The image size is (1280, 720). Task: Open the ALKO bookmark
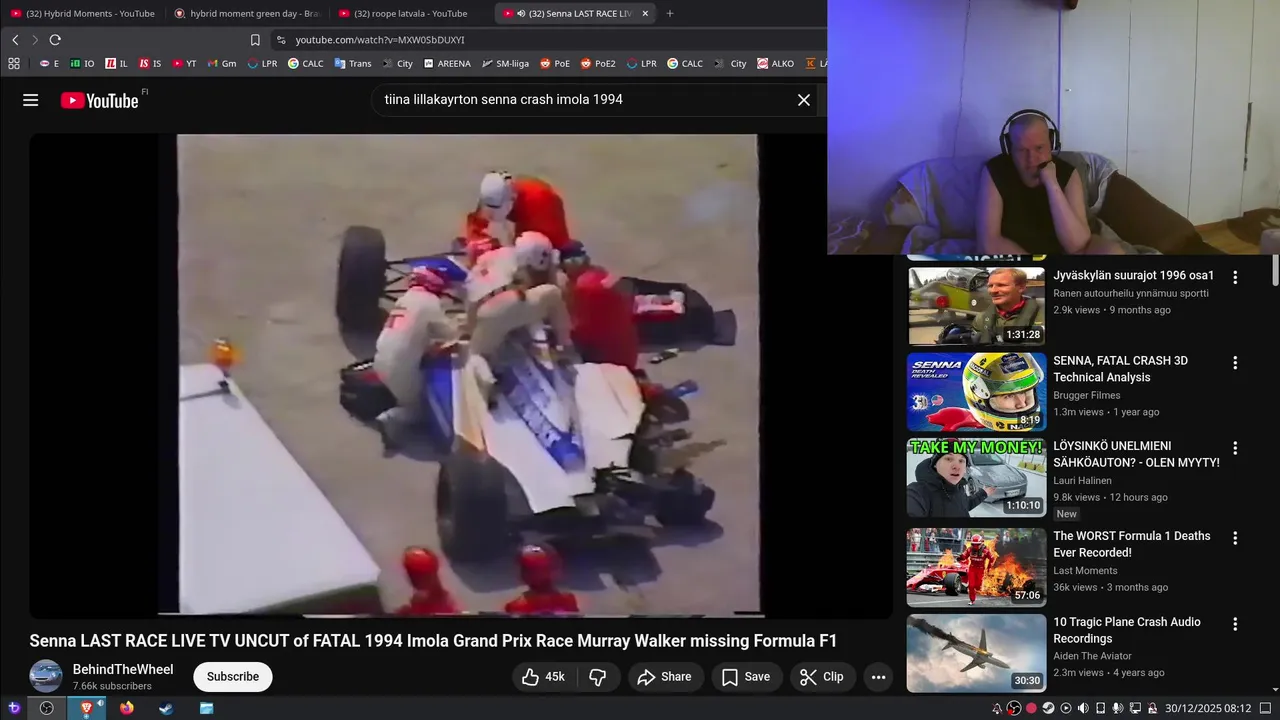pos(775,63)
